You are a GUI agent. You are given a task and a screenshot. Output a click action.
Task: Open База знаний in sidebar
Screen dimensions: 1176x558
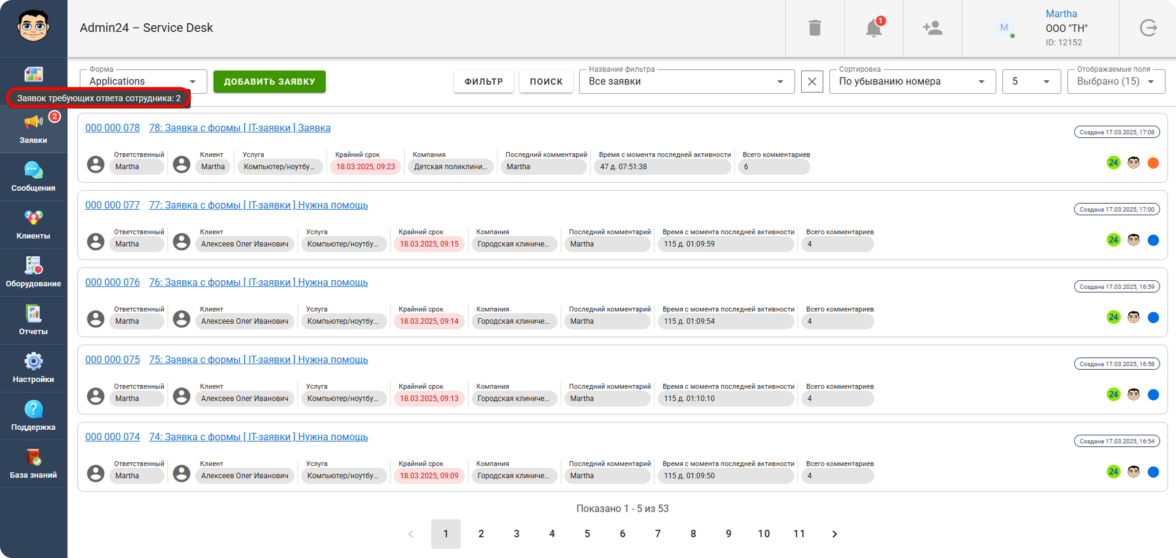tap(33, 464)
